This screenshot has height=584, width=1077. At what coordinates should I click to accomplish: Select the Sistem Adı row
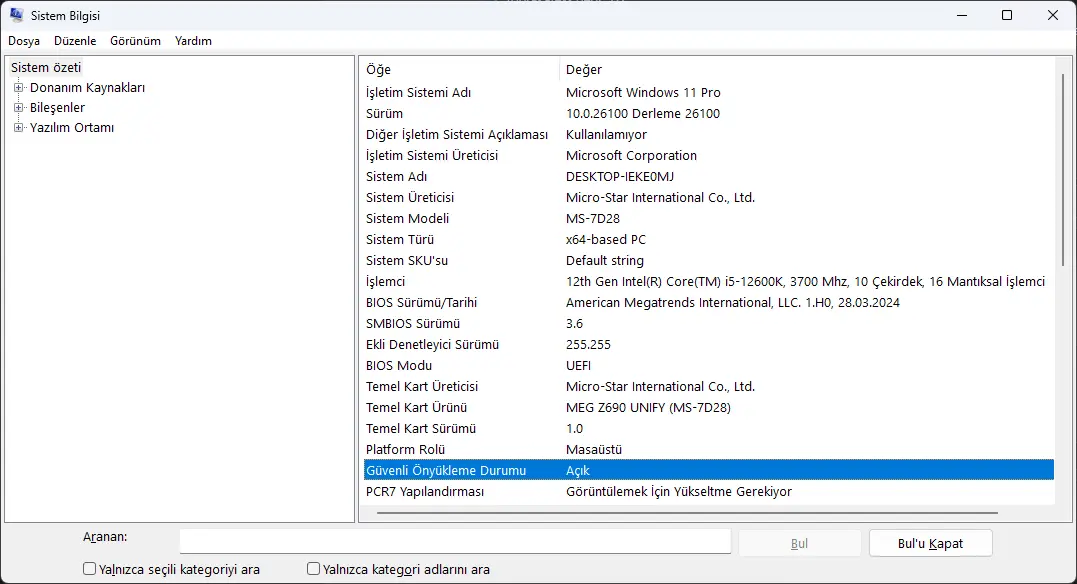pos(709,177)
